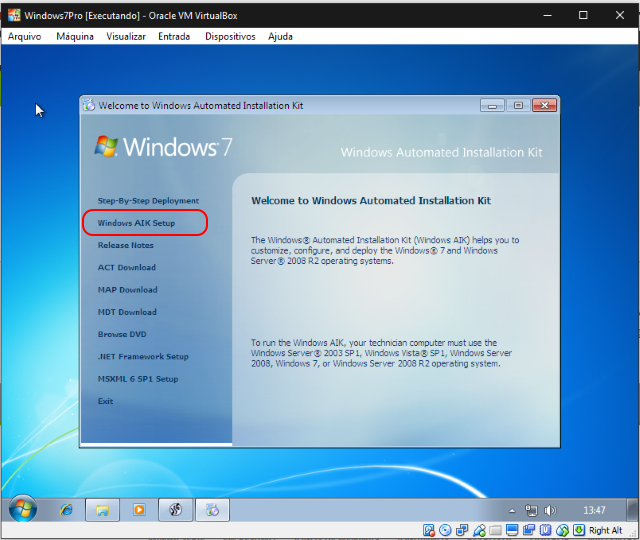Click the VirtualBox title bar app icon
The width and height of the screenshot is (640, 540).
click(14, 15)
